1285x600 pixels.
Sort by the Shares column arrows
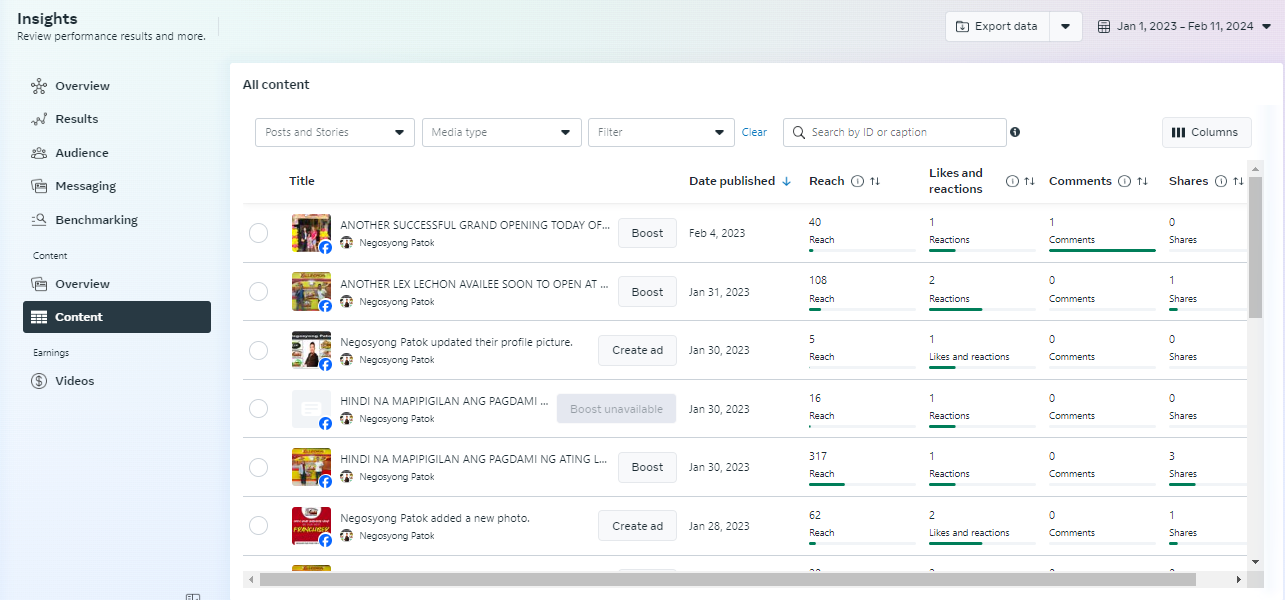(1238, 181)
